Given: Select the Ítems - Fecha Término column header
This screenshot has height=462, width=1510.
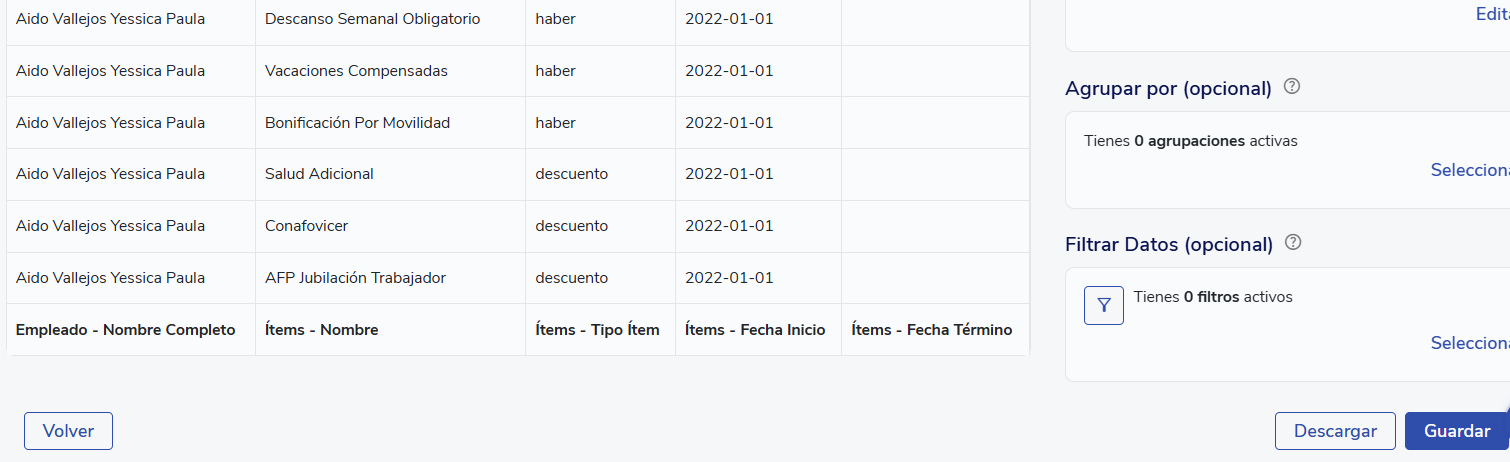Looking at the screenshot, I should pyautogui.click(x=931, y=330).
